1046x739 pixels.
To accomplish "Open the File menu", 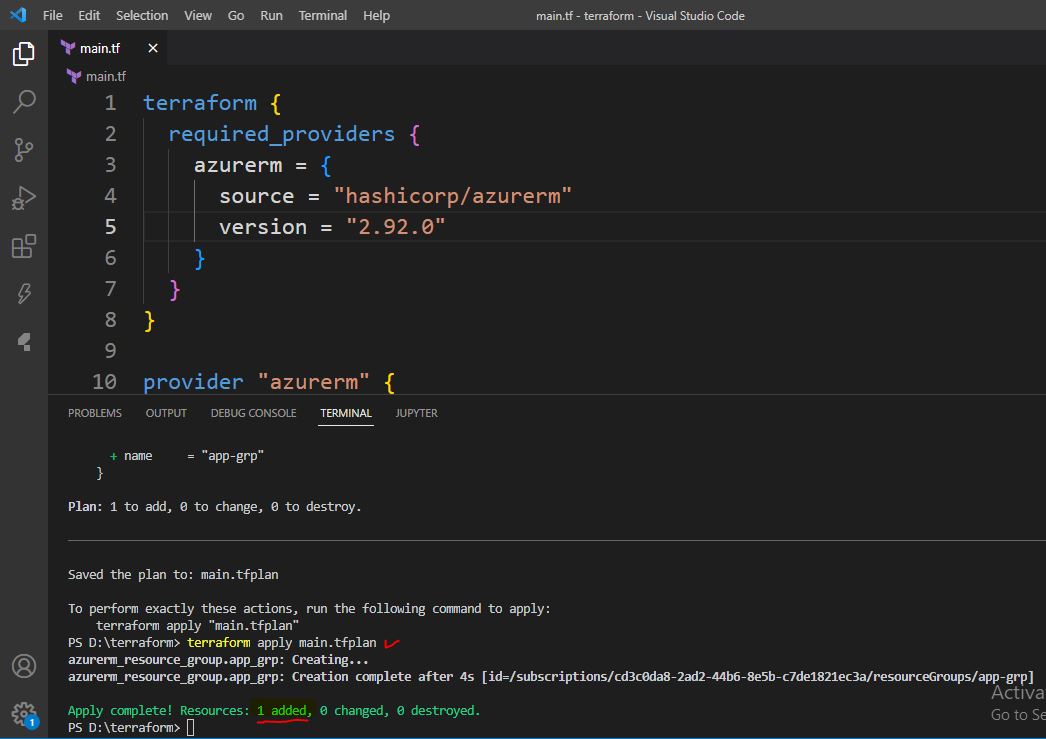I will [x=53, y=15].
